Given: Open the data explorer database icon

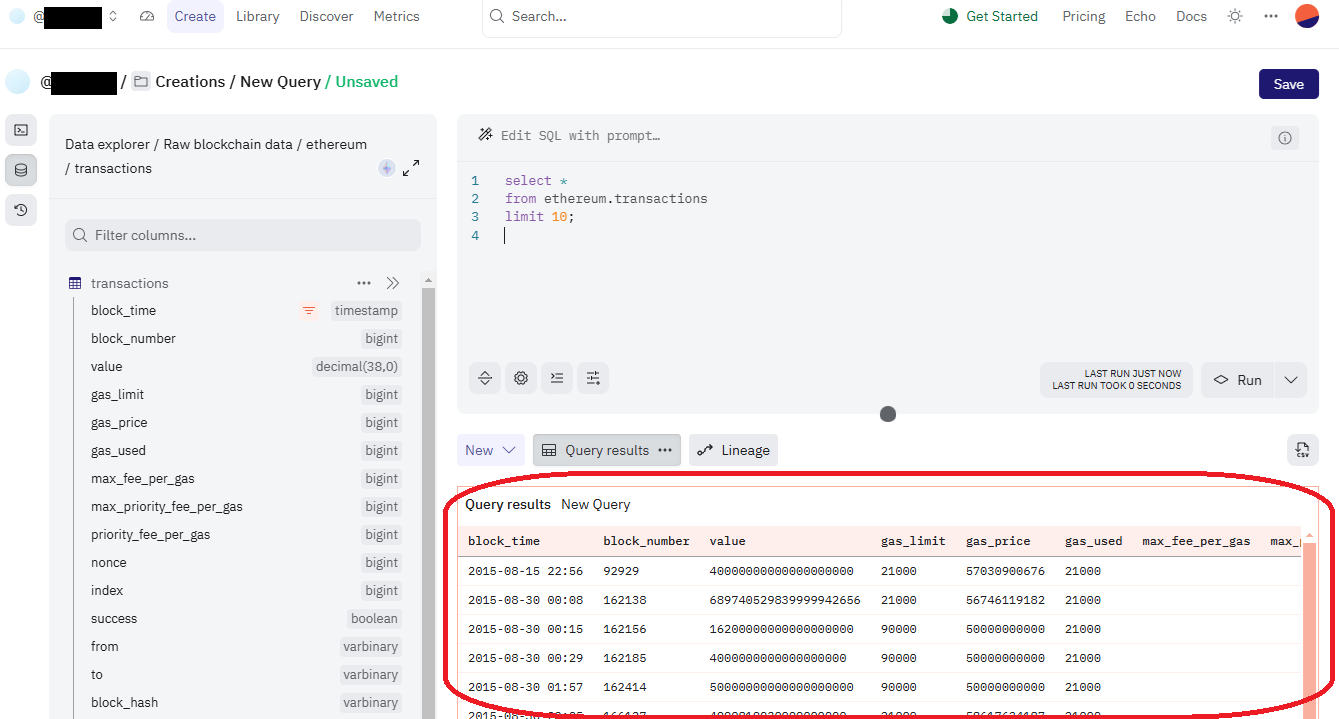Looking at the screenshot, I should (x=21, y=170).
